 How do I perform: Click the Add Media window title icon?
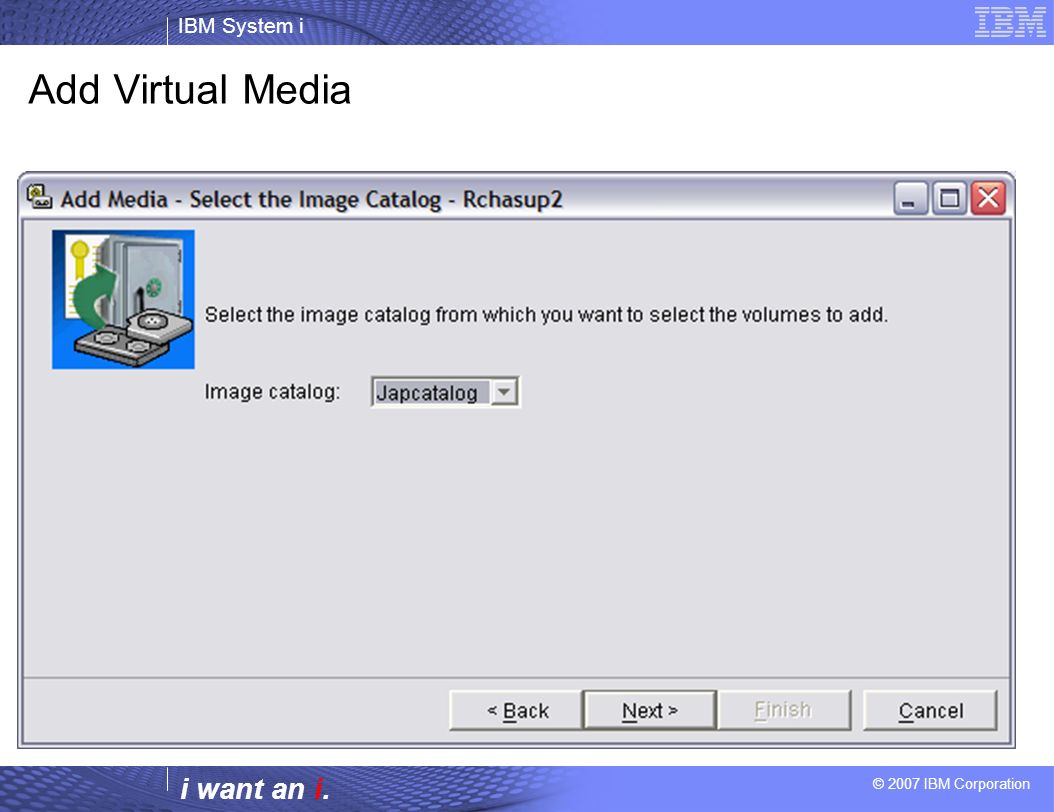click(x=39, y=197)
